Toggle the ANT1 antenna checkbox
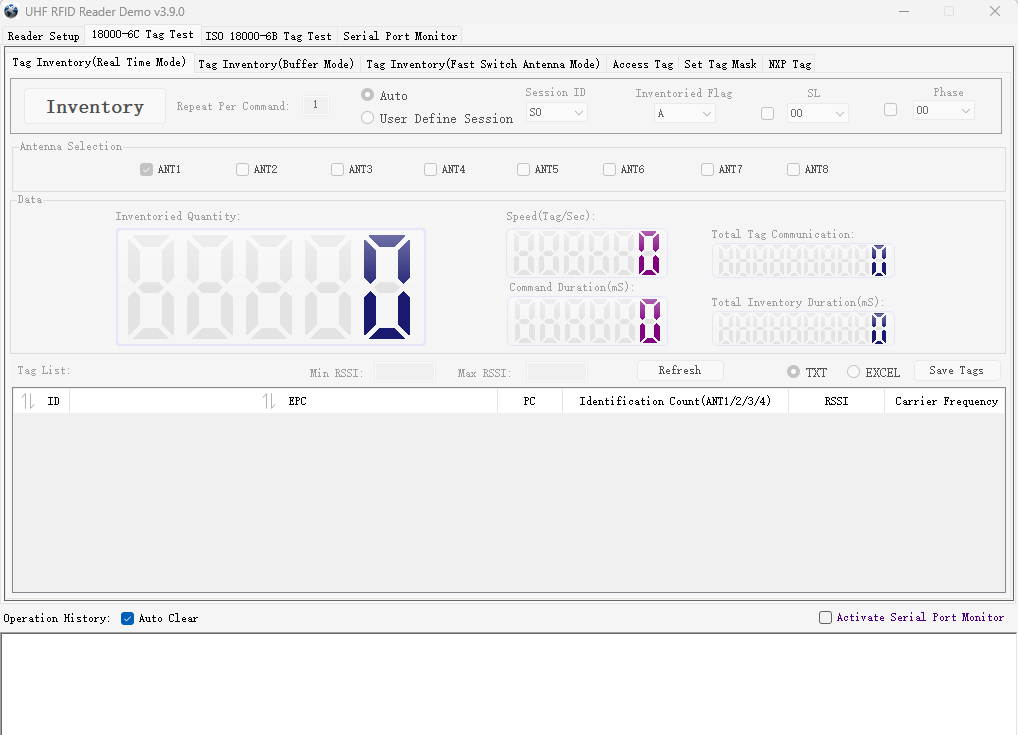Image resolution: width=1018 pixels, height=735 pixels. (x=146, y=169)
